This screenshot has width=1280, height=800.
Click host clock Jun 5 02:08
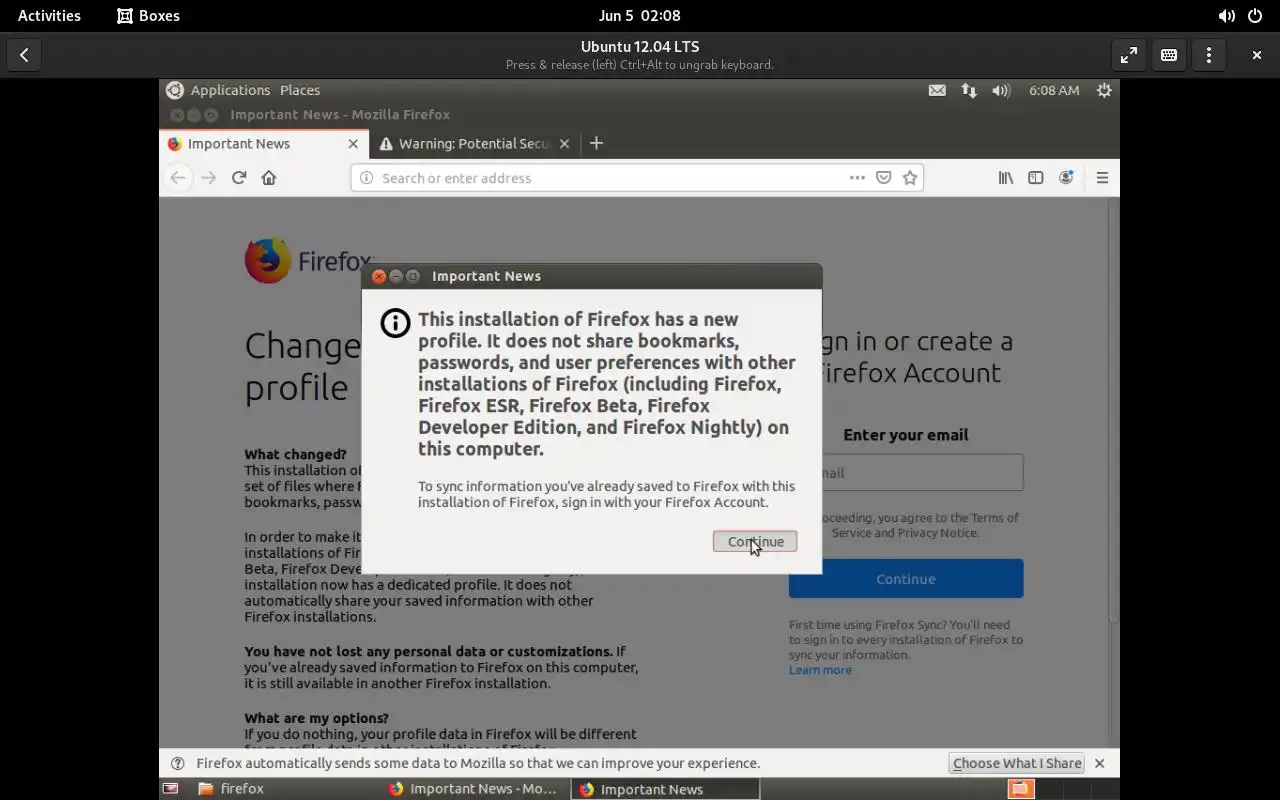pos(639,15)
